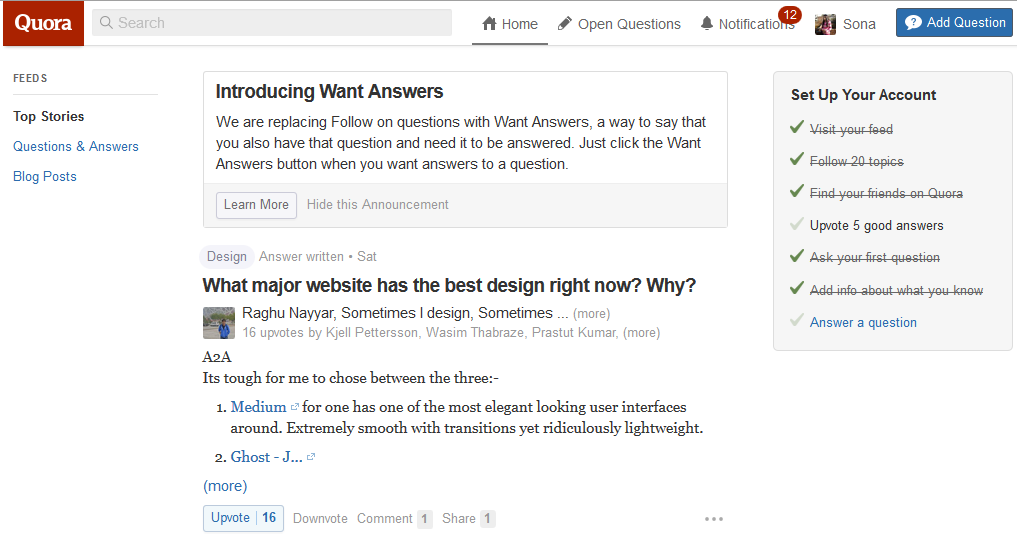Viewport: 1017px width, 543px height.
Task: Click the Home house icon
Action: (x=490, y=24)
